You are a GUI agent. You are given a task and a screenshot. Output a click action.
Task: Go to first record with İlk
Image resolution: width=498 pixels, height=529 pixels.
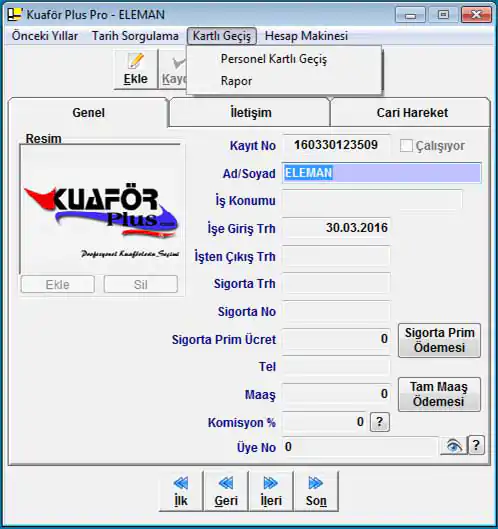pyautogui.click(x=181, y=491)
